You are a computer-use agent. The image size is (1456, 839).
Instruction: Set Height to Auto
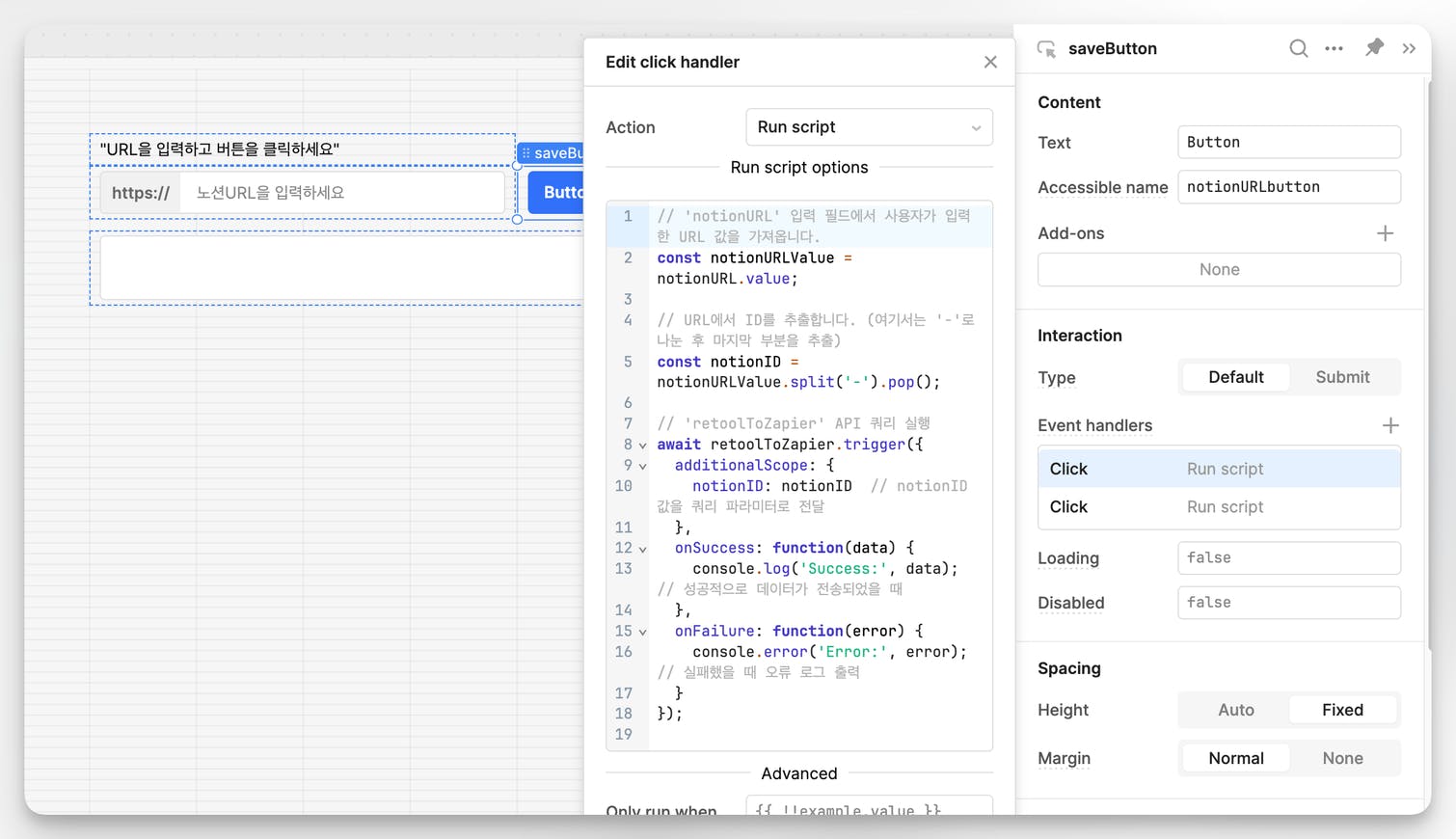1235,710
